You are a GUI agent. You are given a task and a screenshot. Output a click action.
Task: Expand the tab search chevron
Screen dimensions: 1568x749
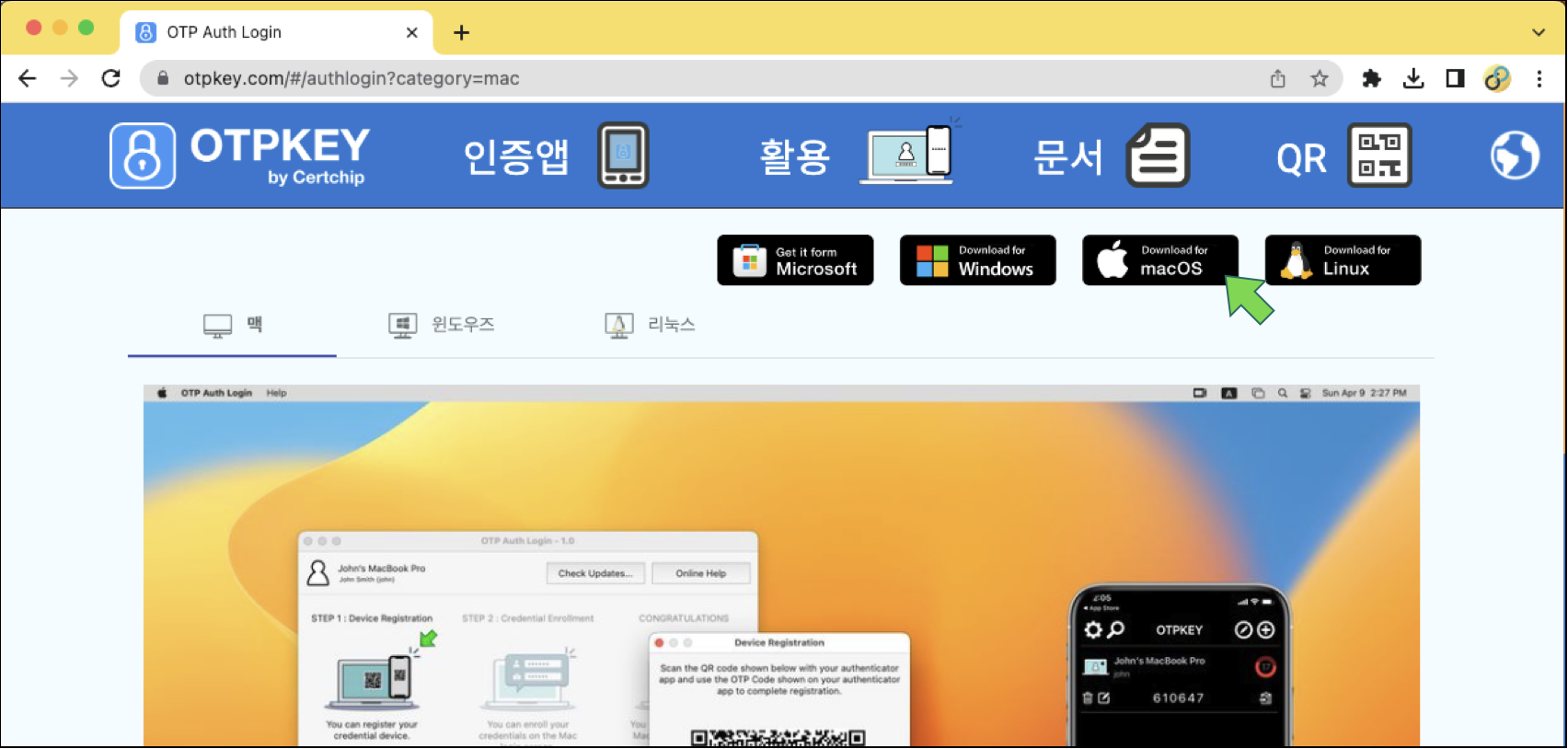click(1538, 32)
